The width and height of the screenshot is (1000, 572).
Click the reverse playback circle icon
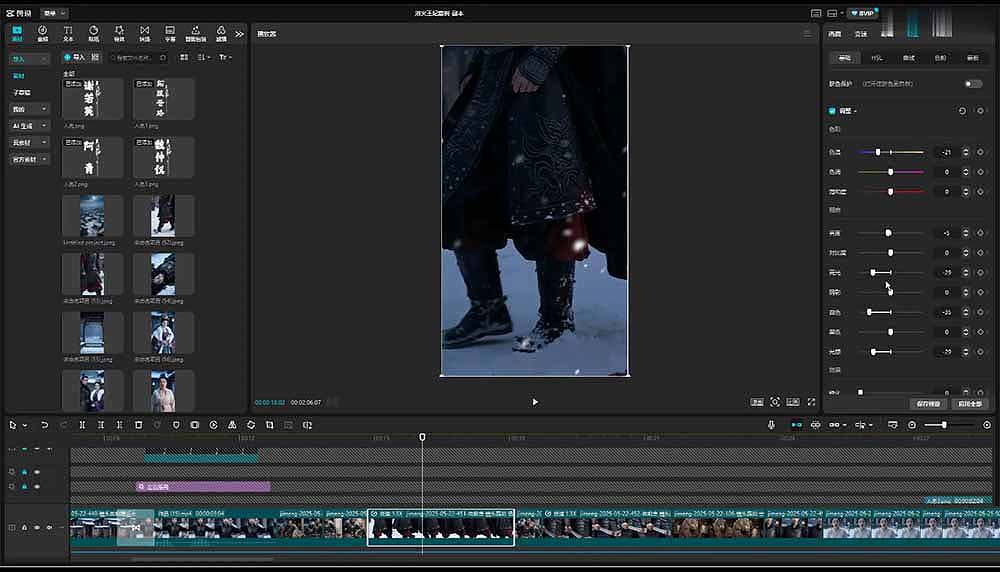[x=214, y=425]
